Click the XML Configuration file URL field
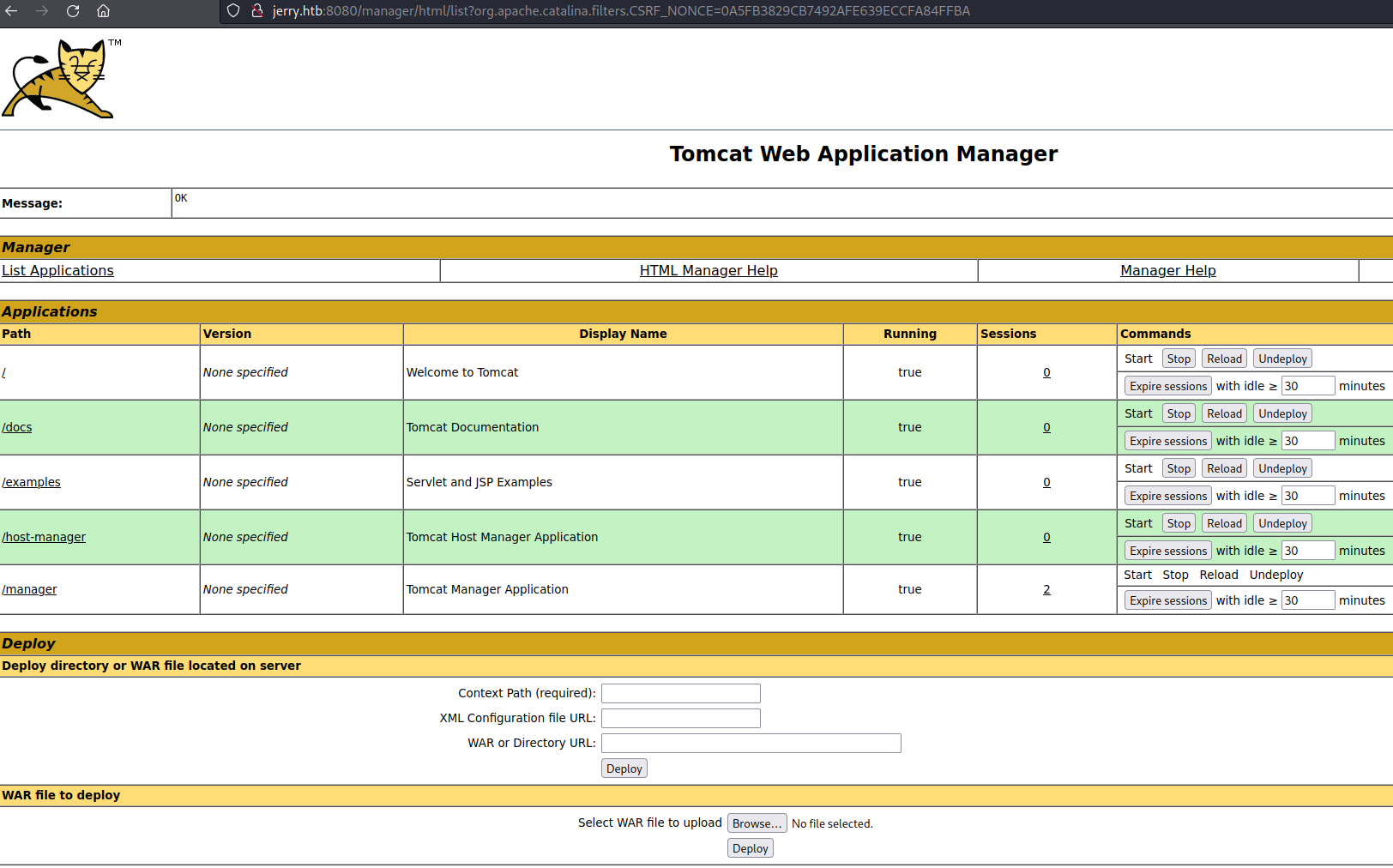The image size is (1393, 868). point(681,718)
